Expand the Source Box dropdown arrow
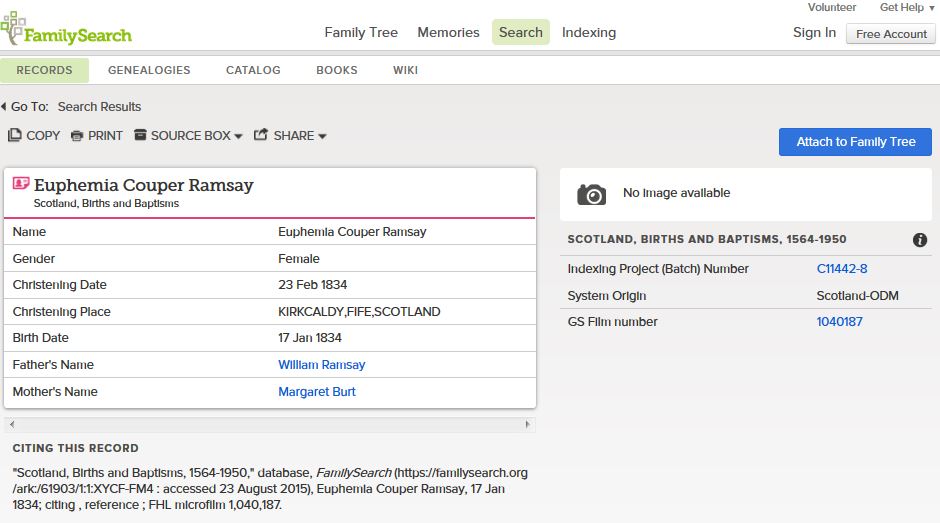 [x=238, y=136]
